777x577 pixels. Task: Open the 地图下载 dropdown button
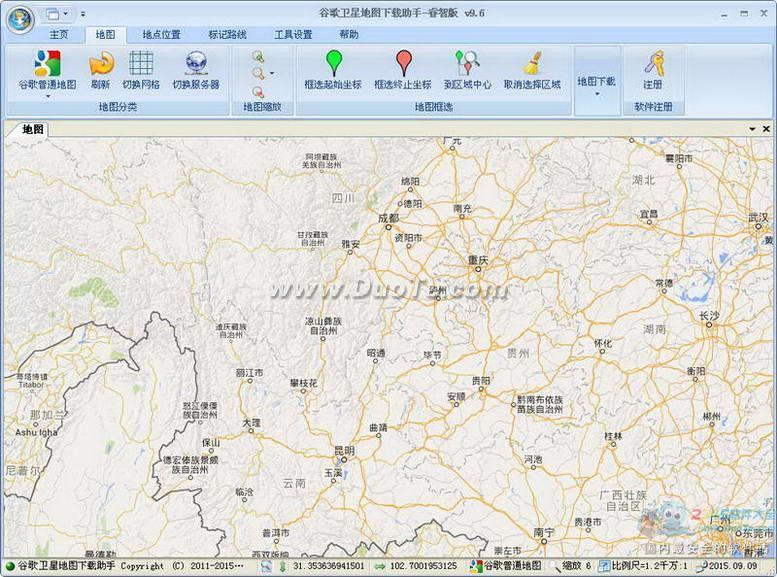pyautogui.click(x=597, y=82)
